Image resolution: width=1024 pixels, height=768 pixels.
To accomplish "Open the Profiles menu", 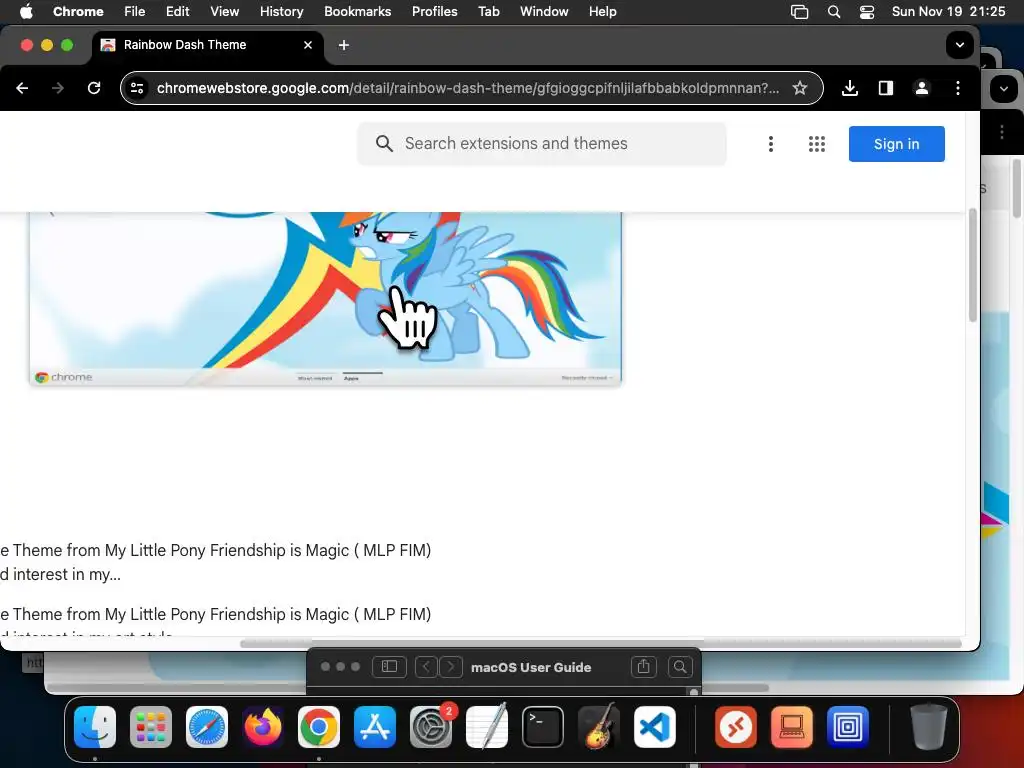I will [434, 11].
